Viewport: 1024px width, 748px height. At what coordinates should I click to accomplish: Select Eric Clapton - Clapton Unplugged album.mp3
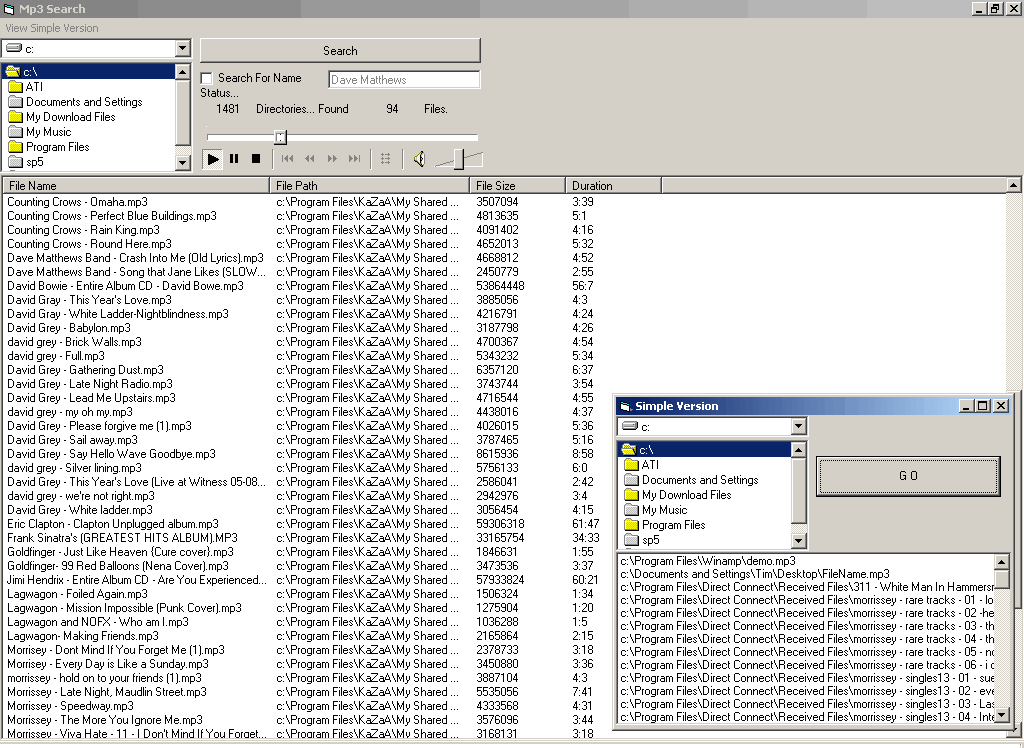click(x=113, y=524)
